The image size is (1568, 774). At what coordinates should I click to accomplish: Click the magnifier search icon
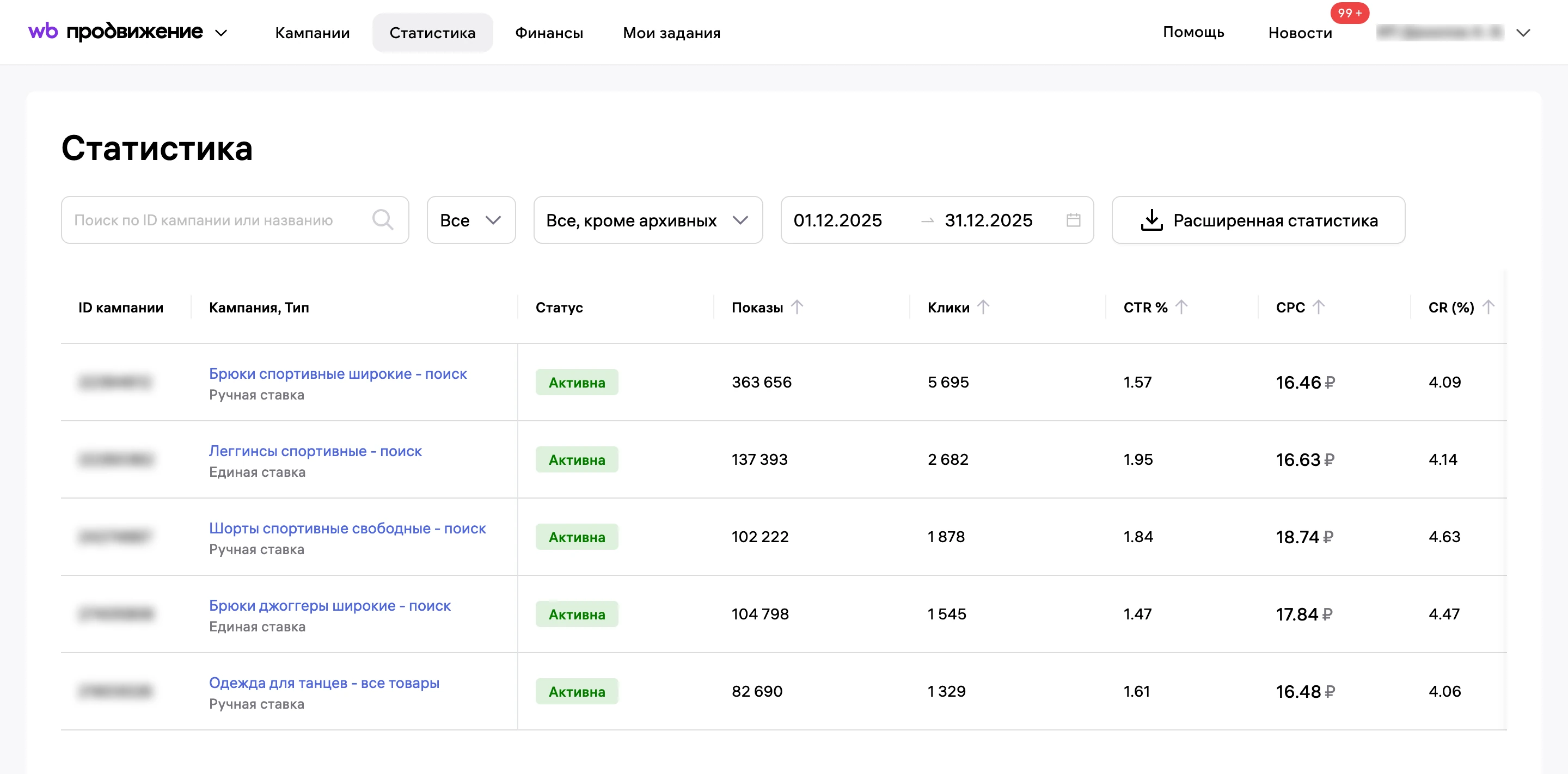click(x=382, y=220)
